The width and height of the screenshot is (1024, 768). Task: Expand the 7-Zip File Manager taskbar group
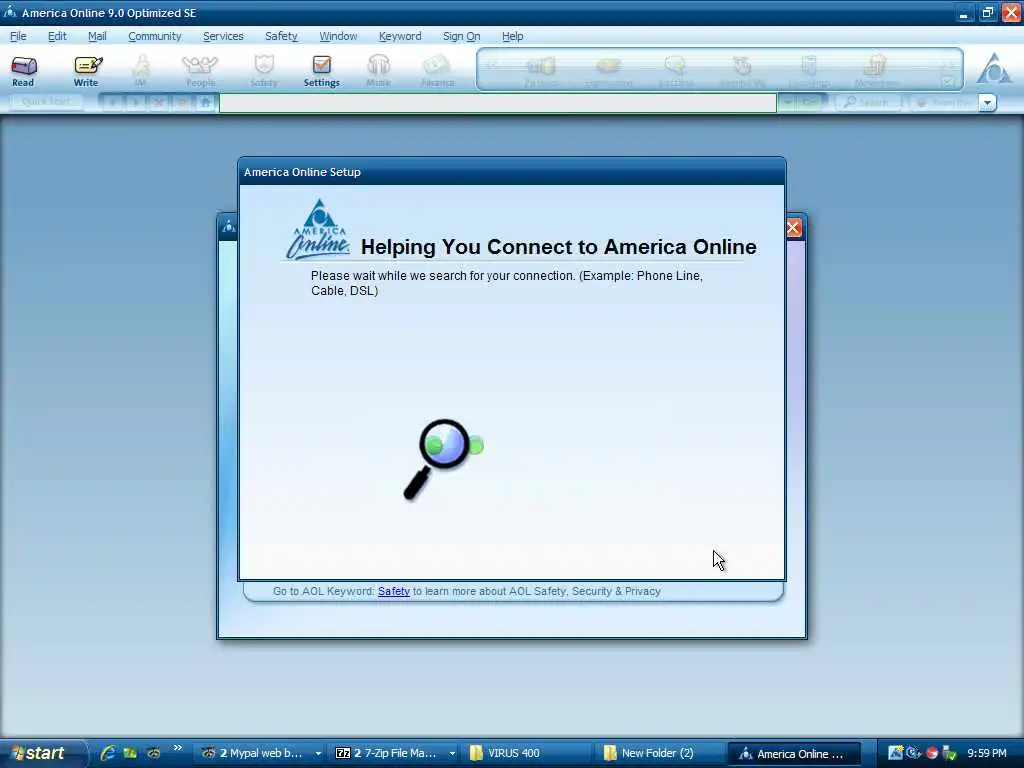tap(452, 753)
